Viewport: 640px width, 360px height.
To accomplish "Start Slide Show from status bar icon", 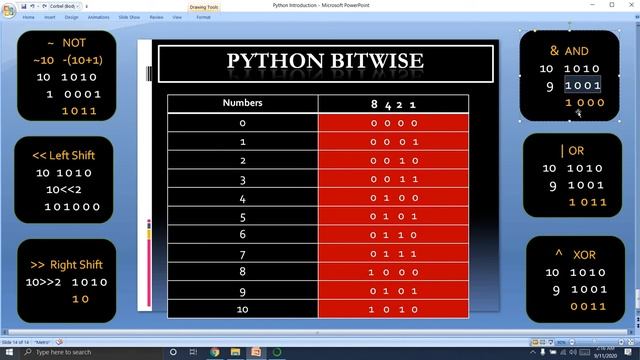I will pyautogui.click(x=551, y=342).
